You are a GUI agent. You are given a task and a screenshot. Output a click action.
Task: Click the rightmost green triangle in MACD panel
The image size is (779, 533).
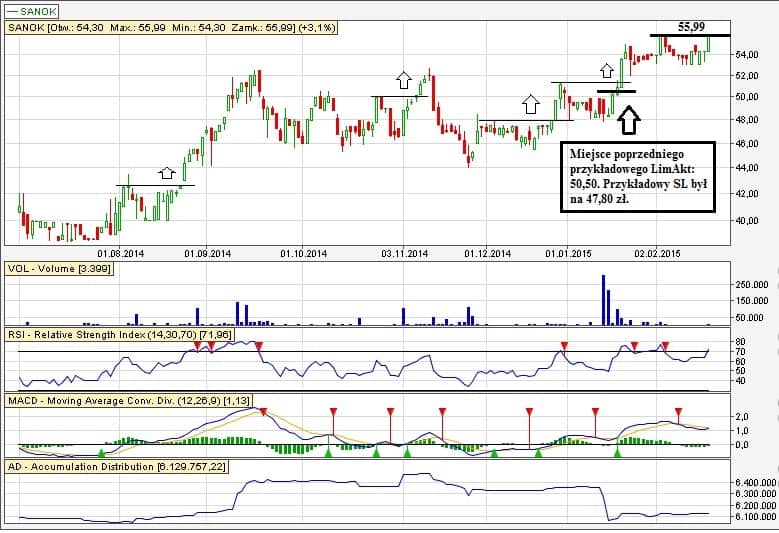point(617,454)
